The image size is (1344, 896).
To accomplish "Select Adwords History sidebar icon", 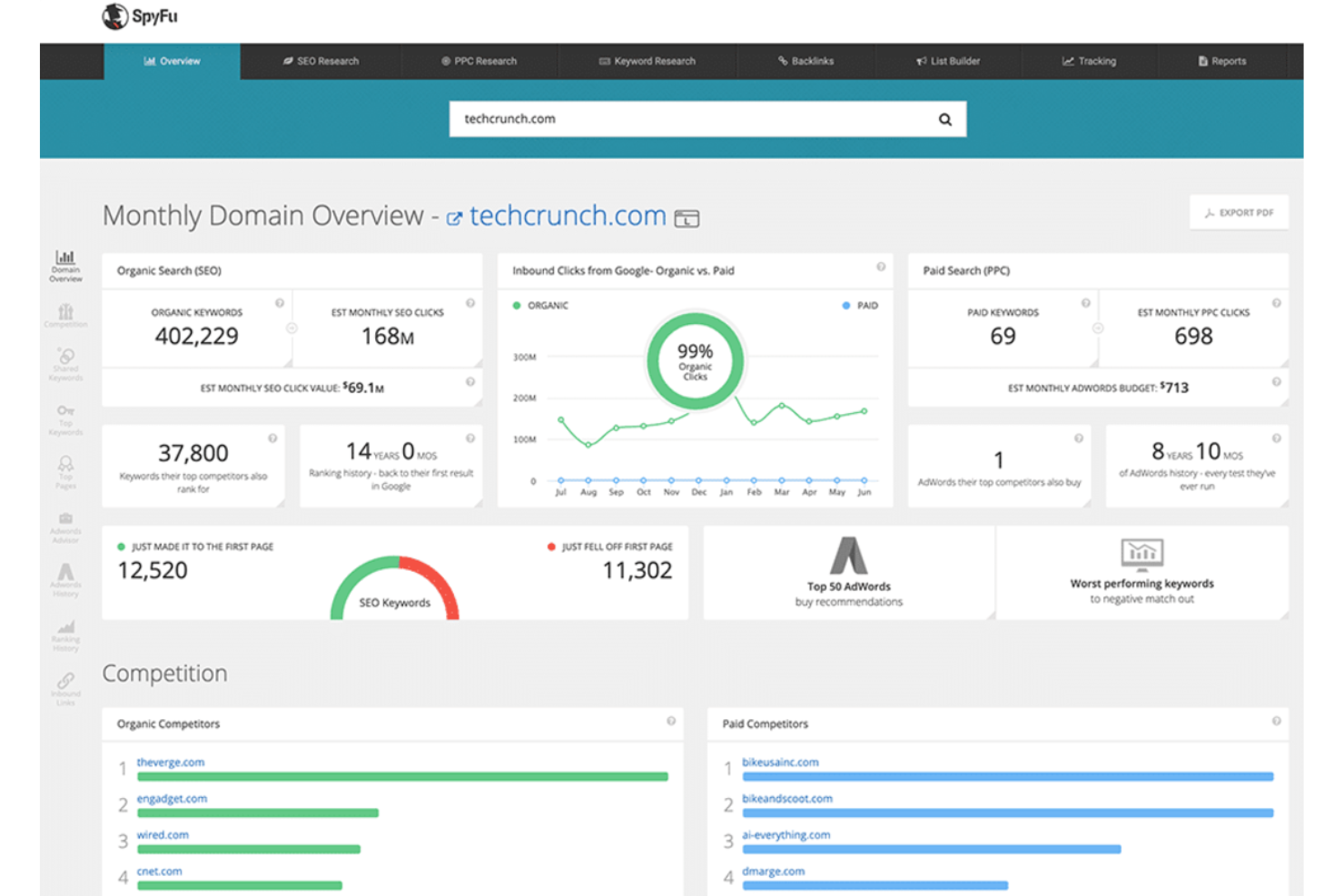I will click(65, 581).
